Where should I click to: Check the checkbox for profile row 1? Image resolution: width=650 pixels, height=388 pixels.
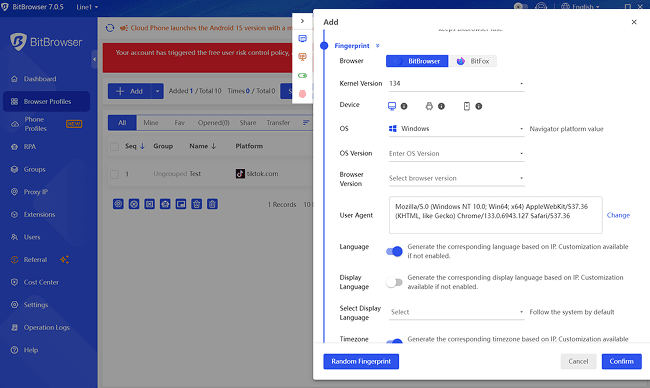point(115,174)
